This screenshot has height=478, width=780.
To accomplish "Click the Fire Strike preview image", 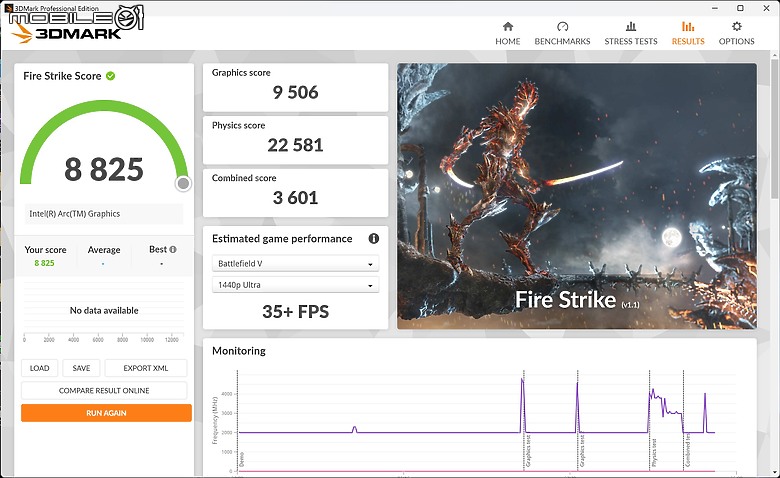I will coord(577,196).
